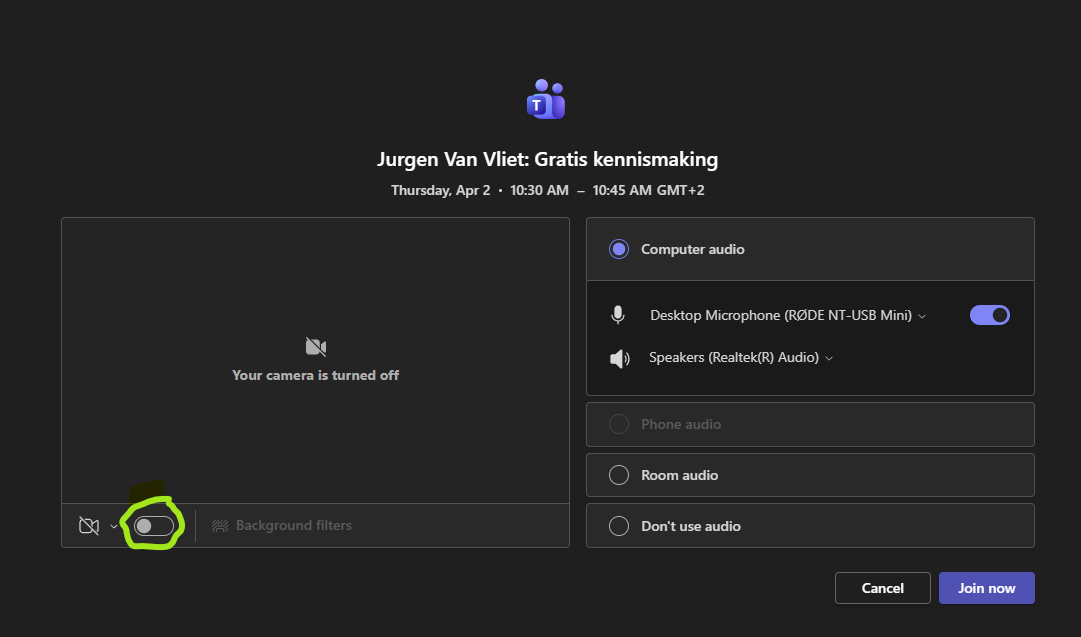Choose the Room audio radio button
This screenshot has width=1081, height=637.
point(619,476)
